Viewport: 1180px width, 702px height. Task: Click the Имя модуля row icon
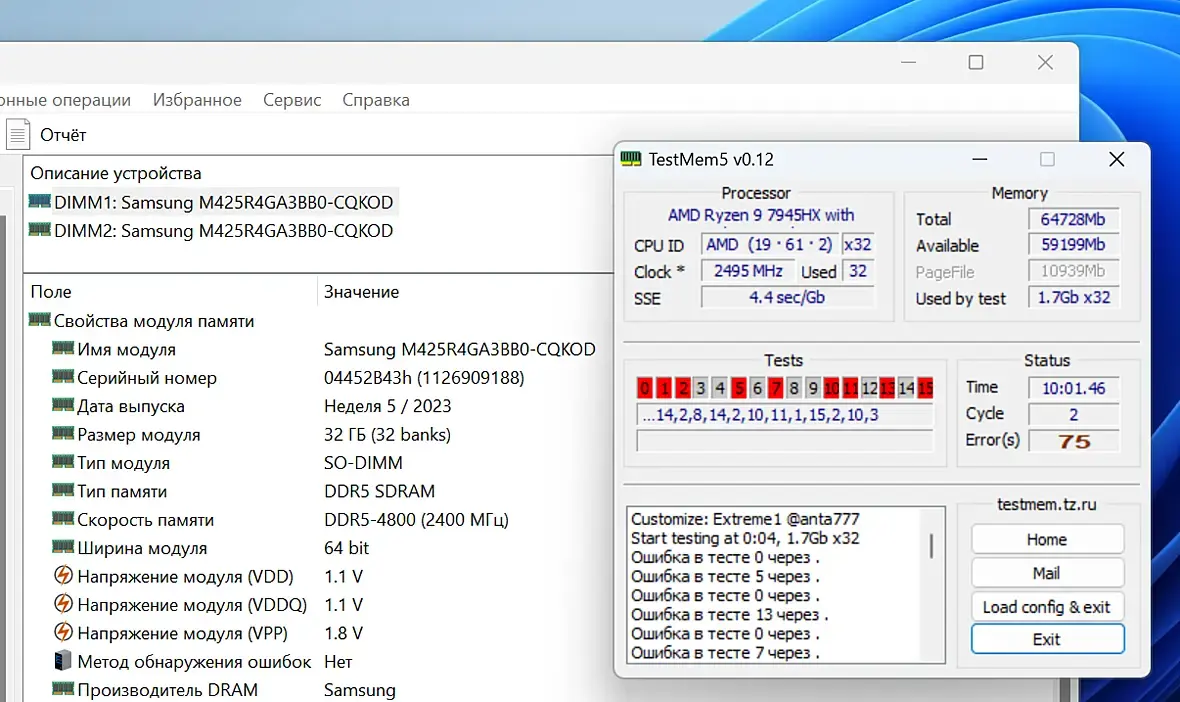63,348
